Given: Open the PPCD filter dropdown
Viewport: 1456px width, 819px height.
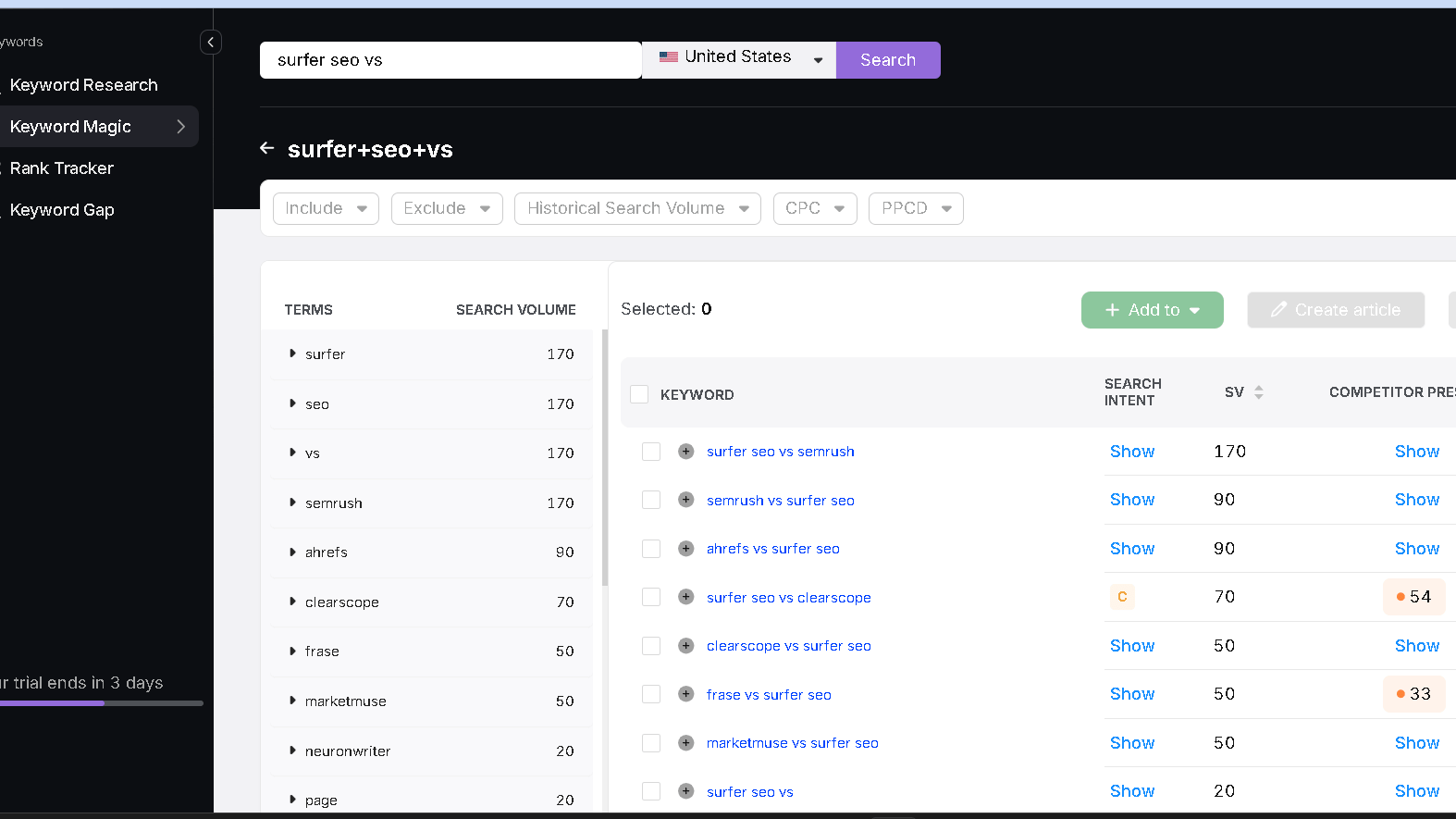Looking at the screenshot, I should coord(916,208).
